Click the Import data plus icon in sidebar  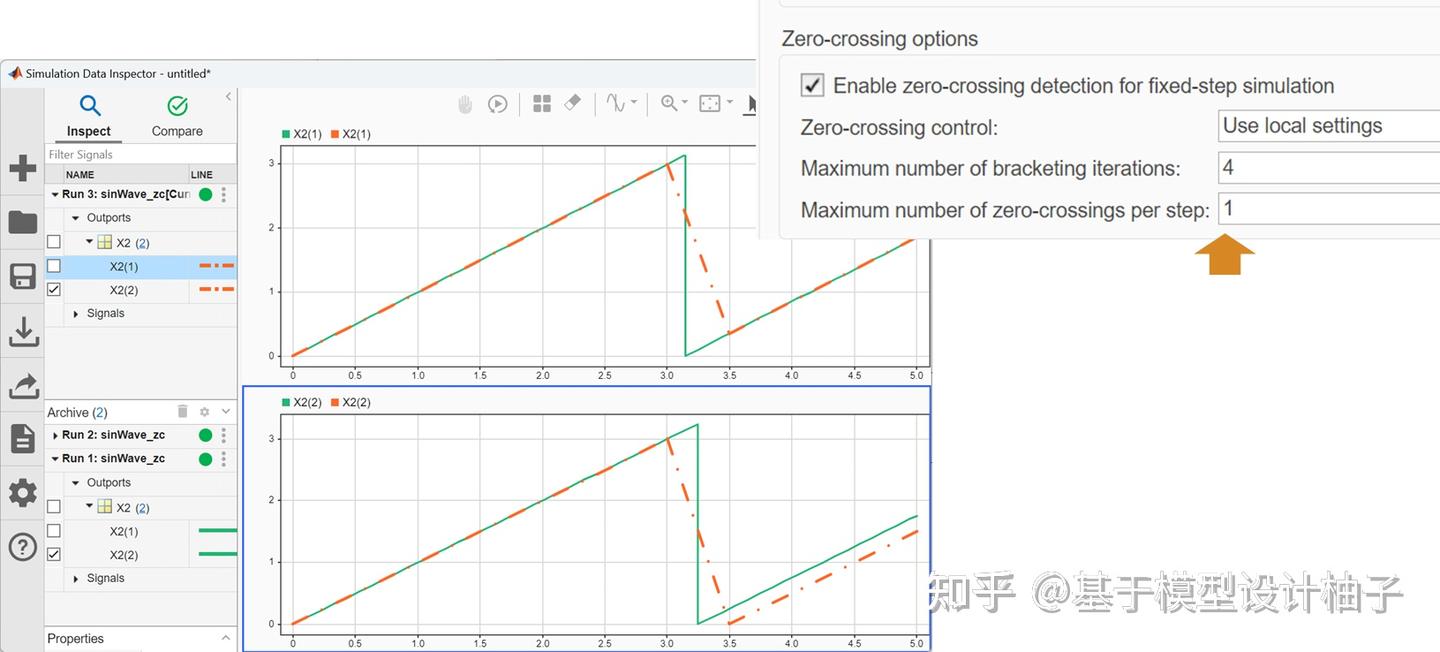[x=22, y=168]
